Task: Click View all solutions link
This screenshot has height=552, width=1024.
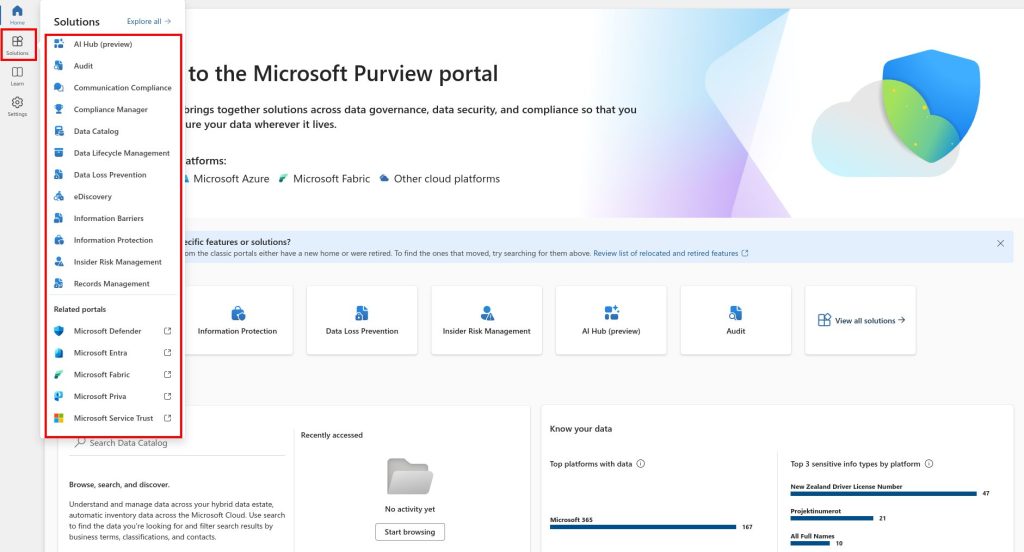Action: (x=861, y=320)
